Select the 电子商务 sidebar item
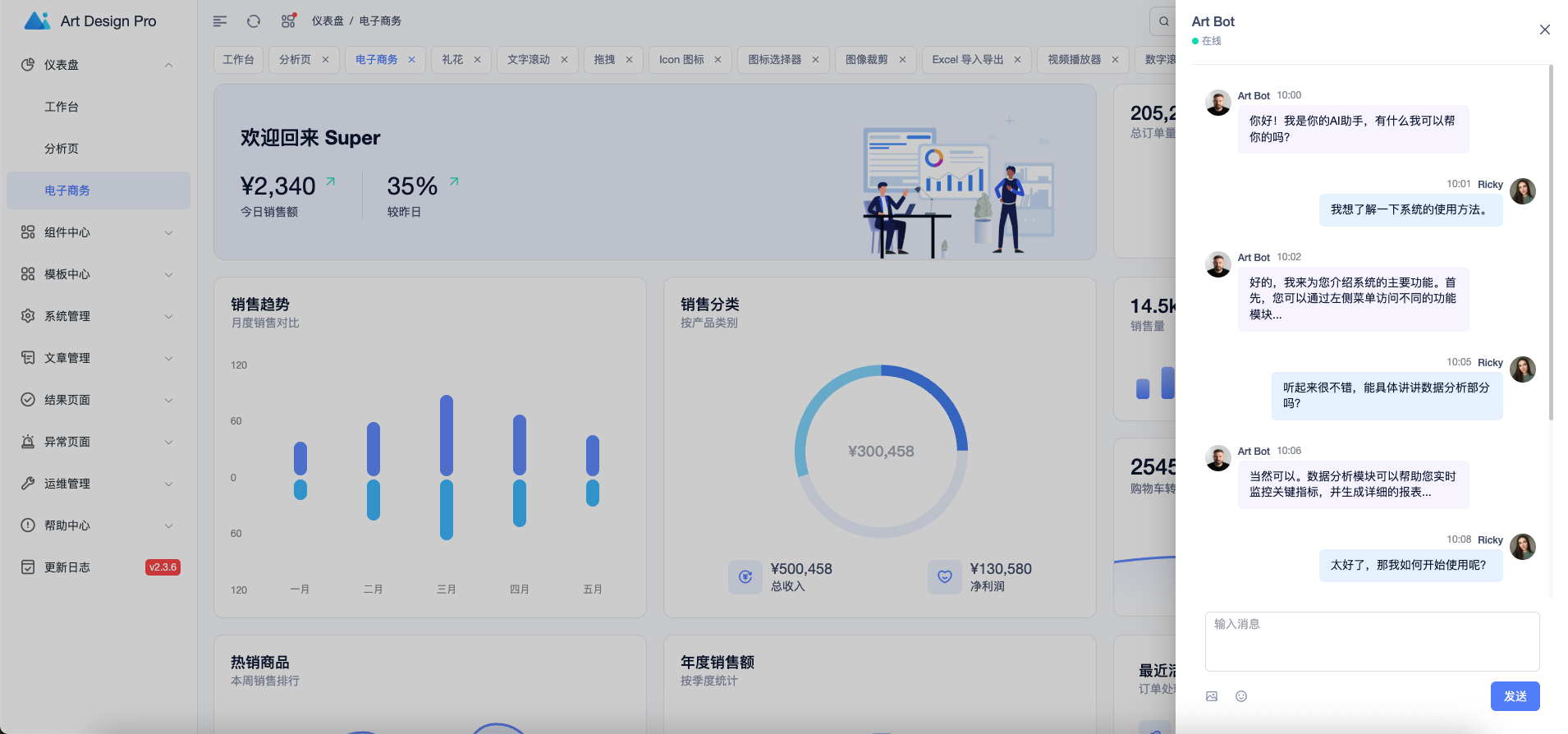This screenshot has height=734, width=1568. (99, 190)
